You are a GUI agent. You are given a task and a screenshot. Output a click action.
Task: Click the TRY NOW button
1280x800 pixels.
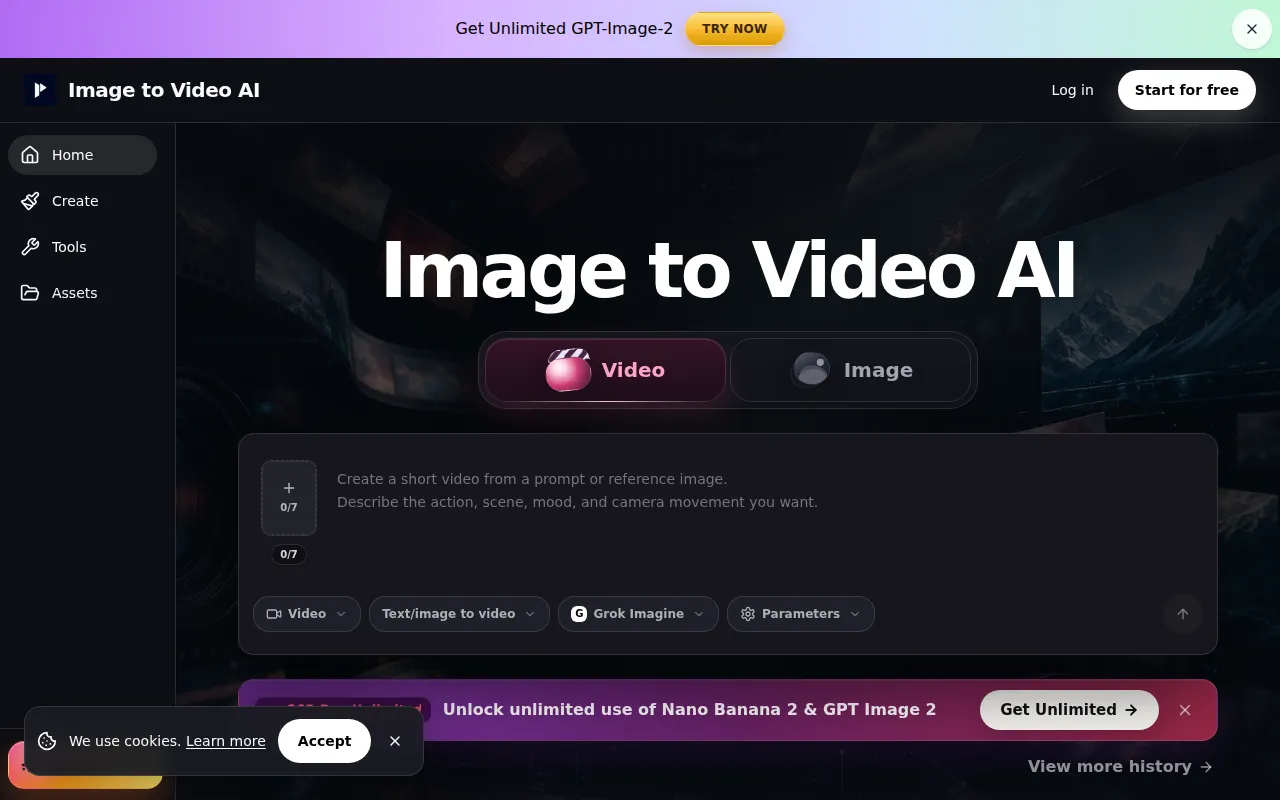(x=735, y=29)
